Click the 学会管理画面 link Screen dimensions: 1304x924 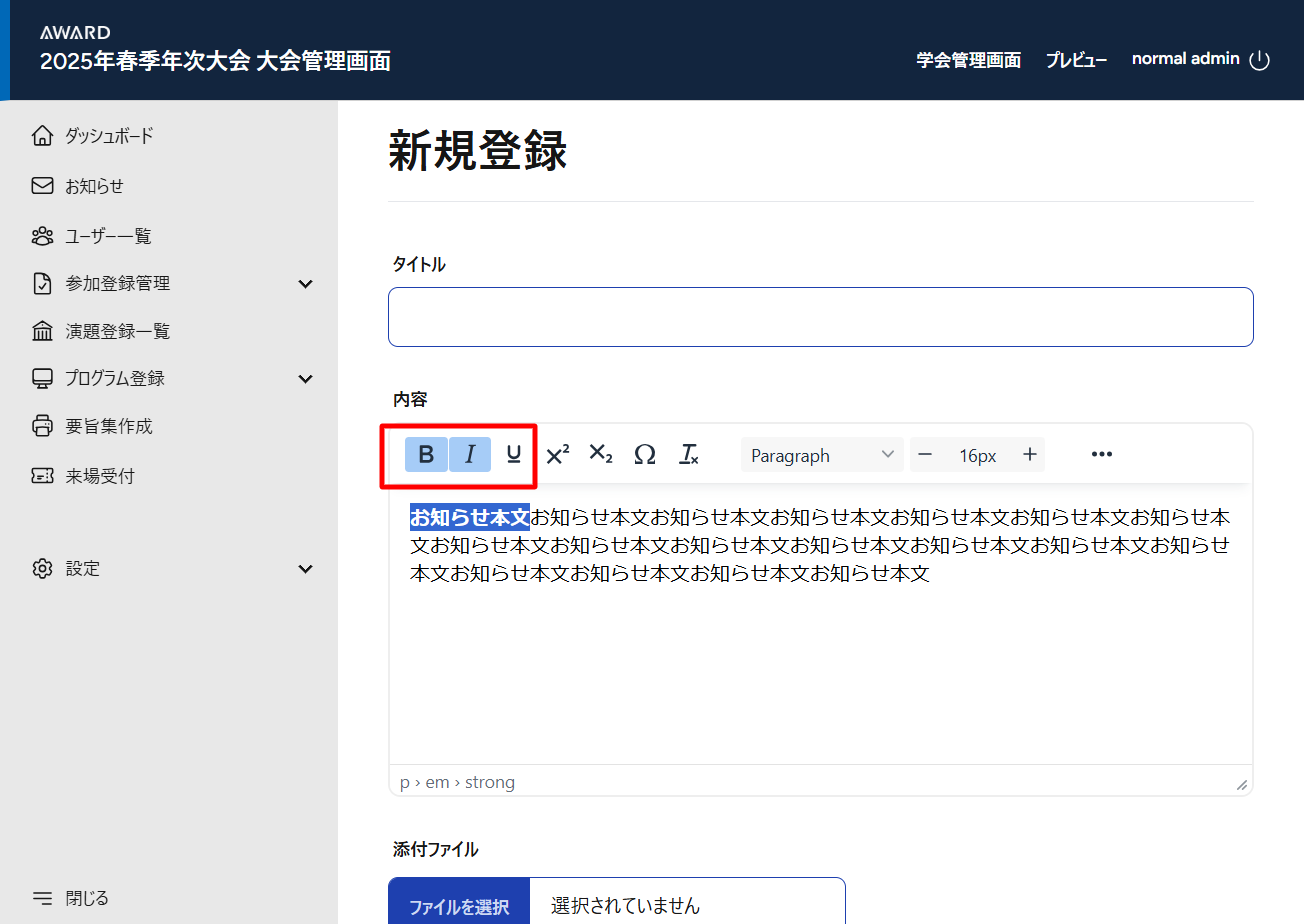968,60
